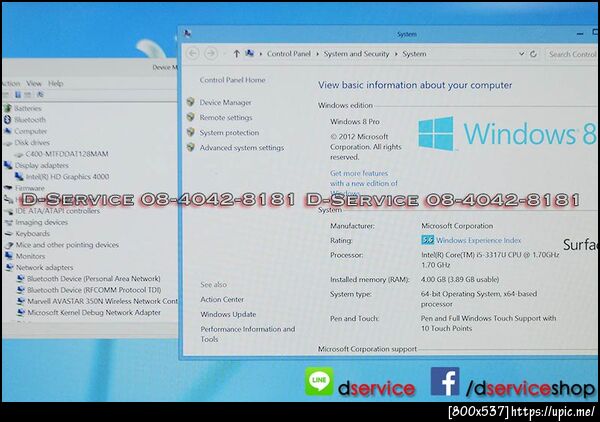Image resolution: width=600 pixels, height=422 pixels.
Task: Click the shield icon beside System protection
Action: (191, 132)
